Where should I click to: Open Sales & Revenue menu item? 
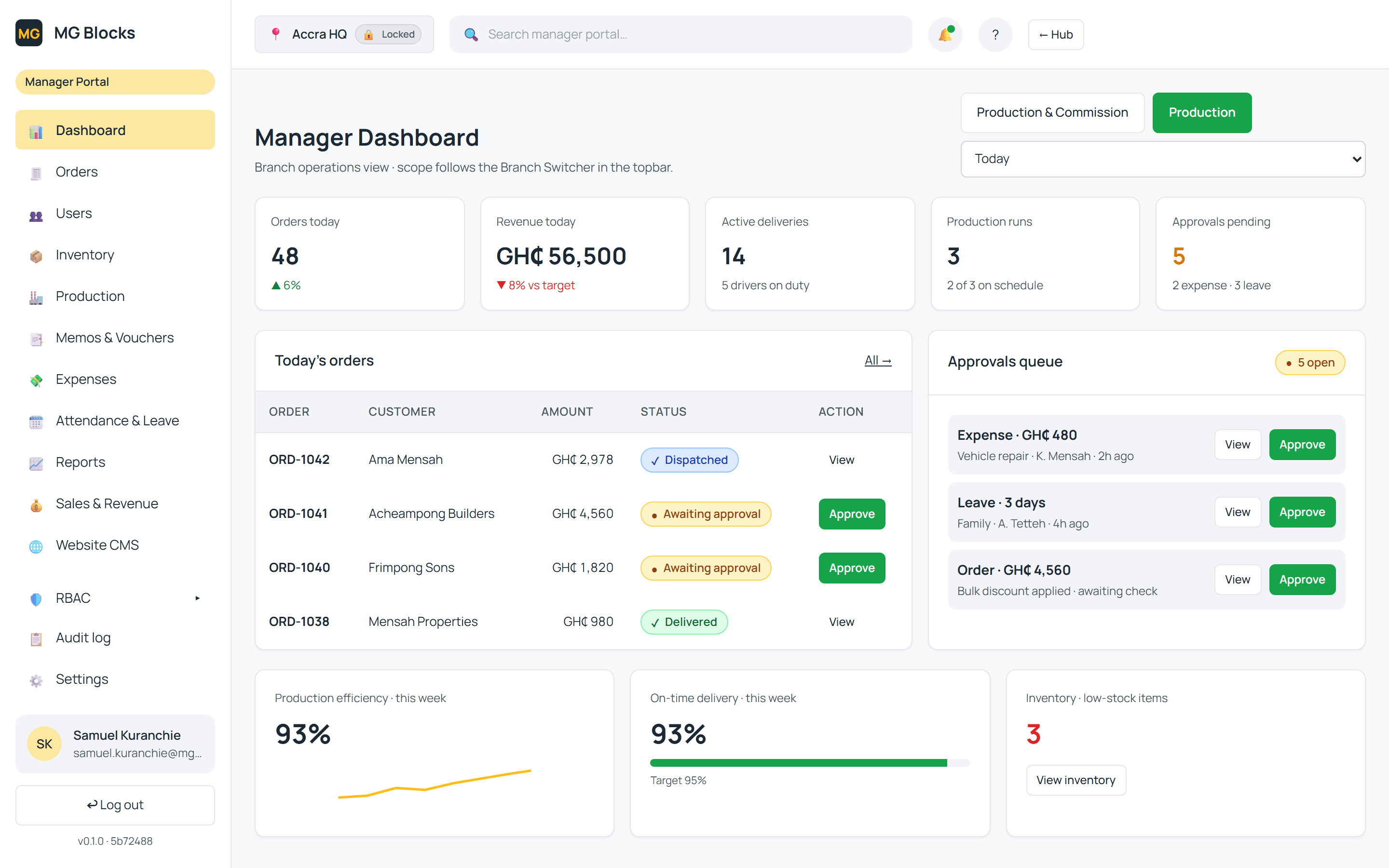click(x=115, y=503)
